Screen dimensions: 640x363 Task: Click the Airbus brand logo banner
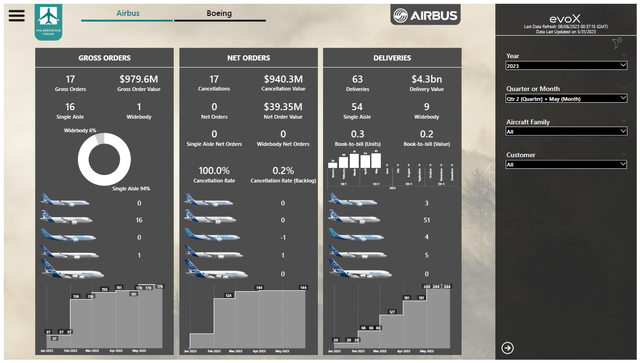[425, 15]
